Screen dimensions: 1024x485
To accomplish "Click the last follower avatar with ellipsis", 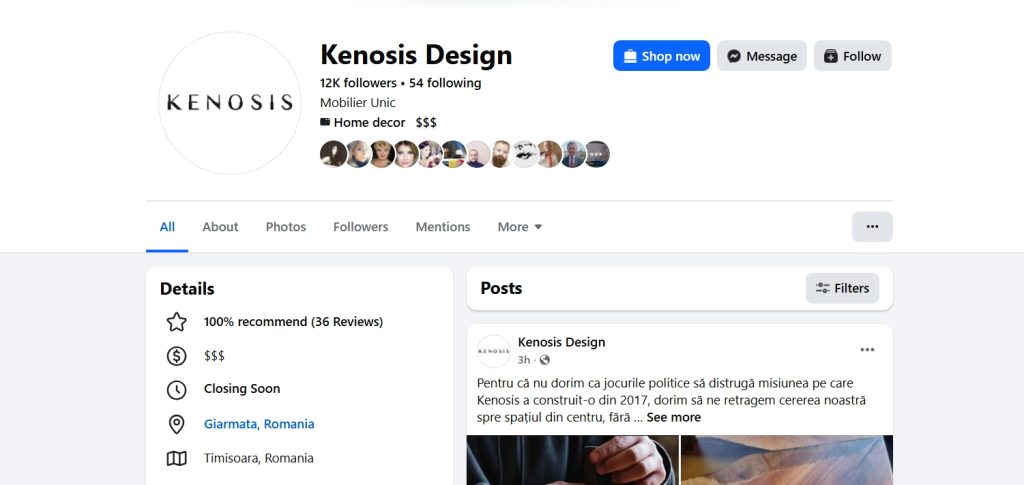I will click(597, 154).
